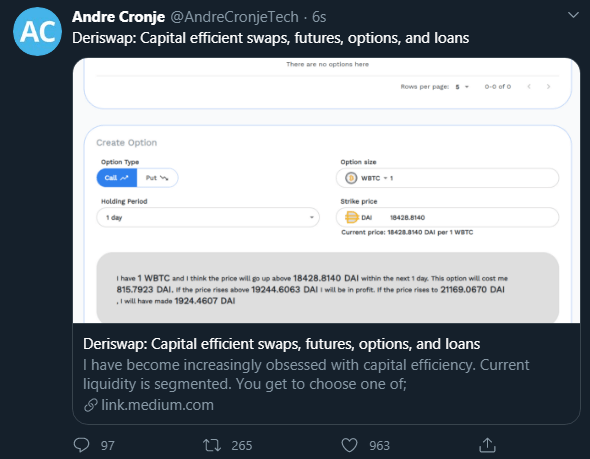Open the @AndreCronjeTech handle

(234, 17)
